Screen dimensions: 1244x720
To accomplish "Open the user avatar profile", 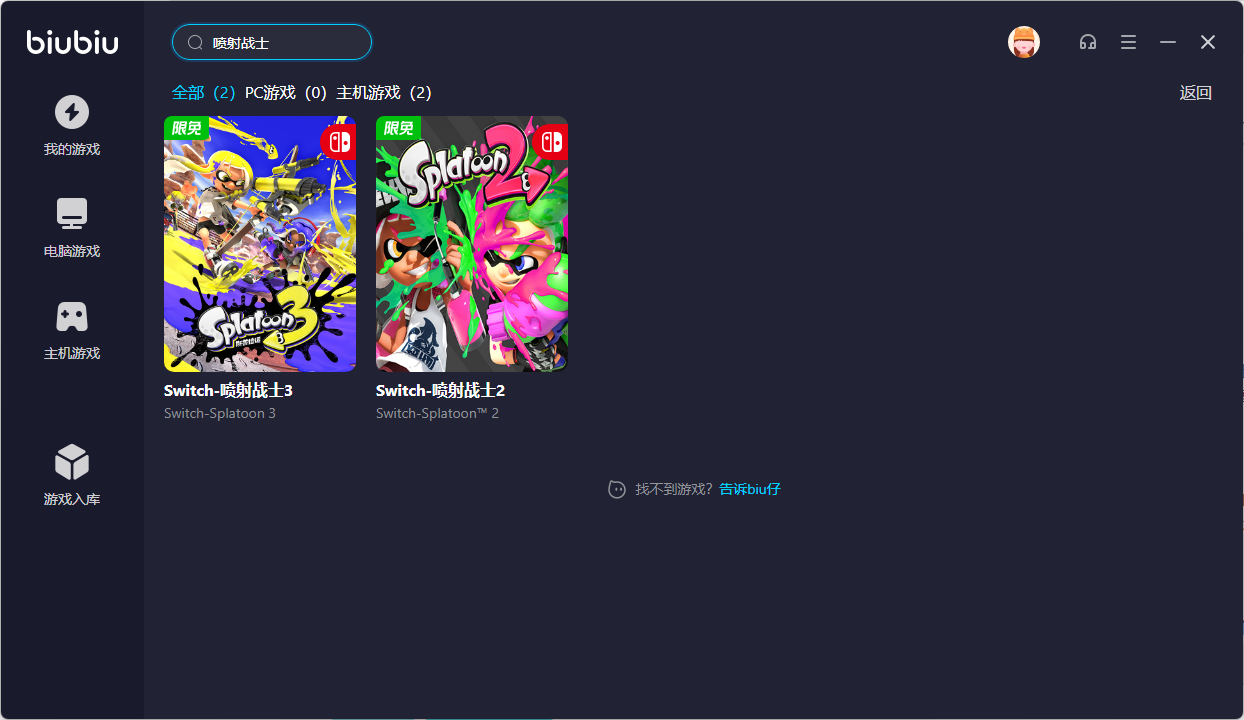I will click(x=1024, y=42).
